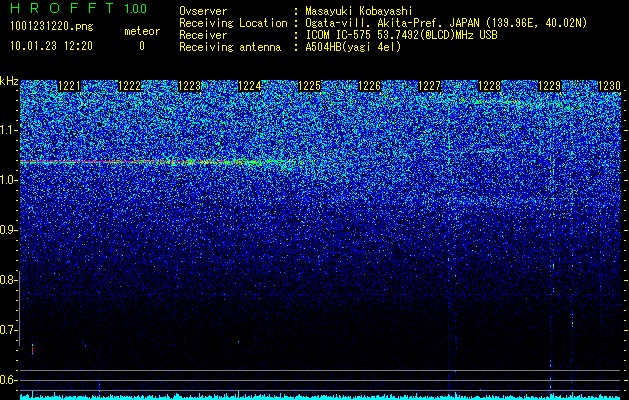This screenshot has width=629, height=400.
Task: Click the kHz axis unit label
Action: 9,81
